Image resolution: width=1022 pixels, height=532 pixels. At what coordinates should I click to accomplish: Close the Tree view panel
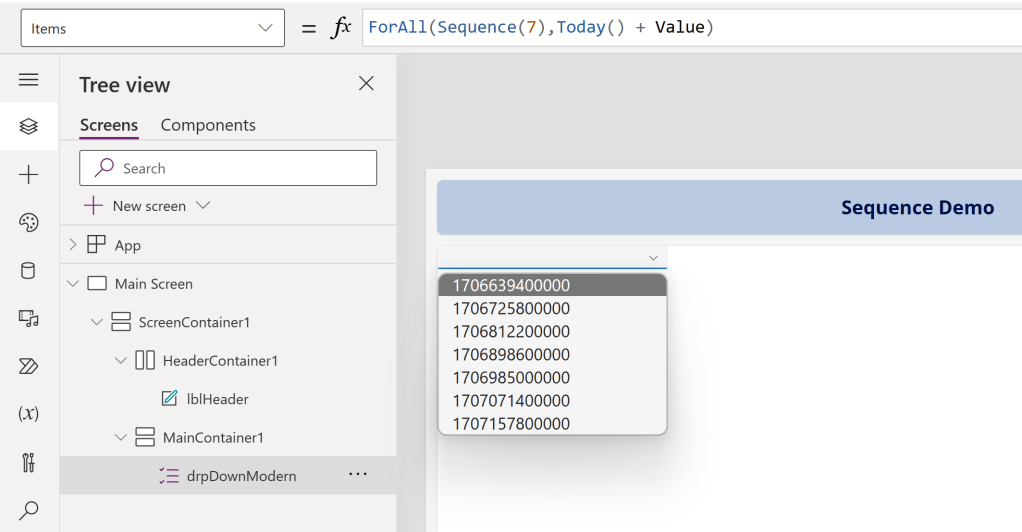click(x=366, y=84)
